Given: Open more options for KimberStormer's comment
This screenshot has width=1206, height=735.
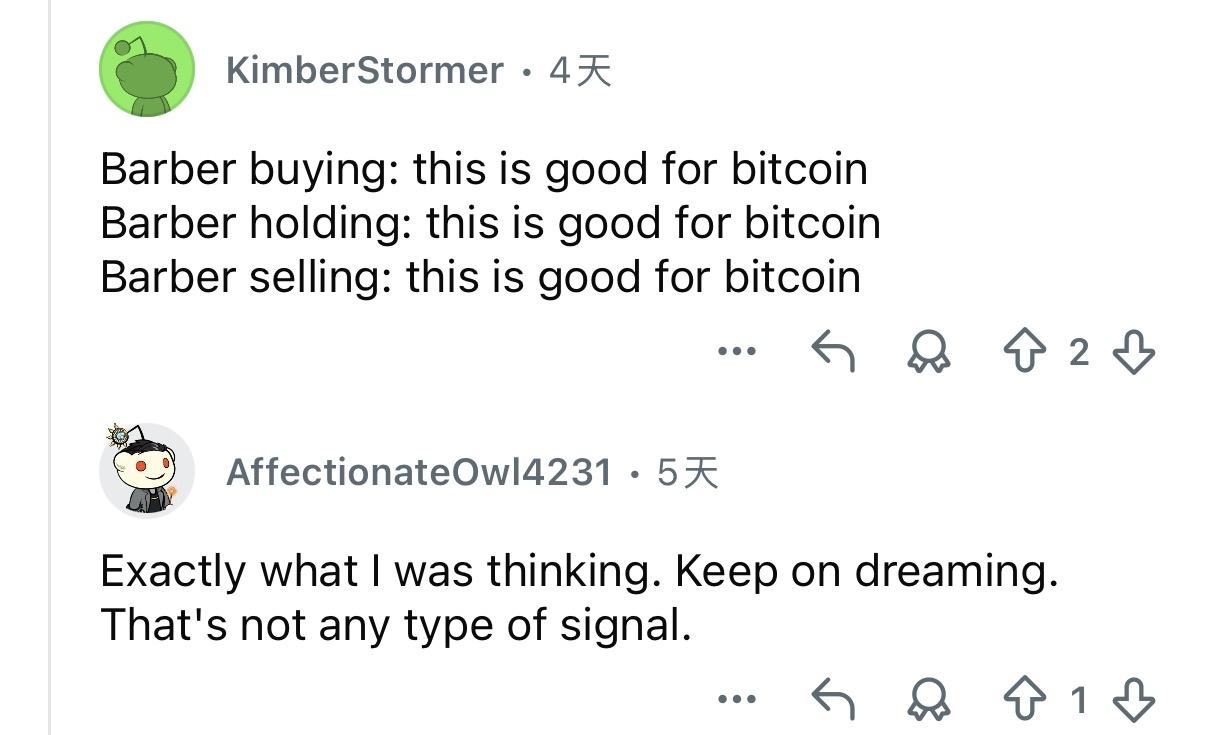Looking at the screenshot, I should pyautogui.click(x=737, y=352).
